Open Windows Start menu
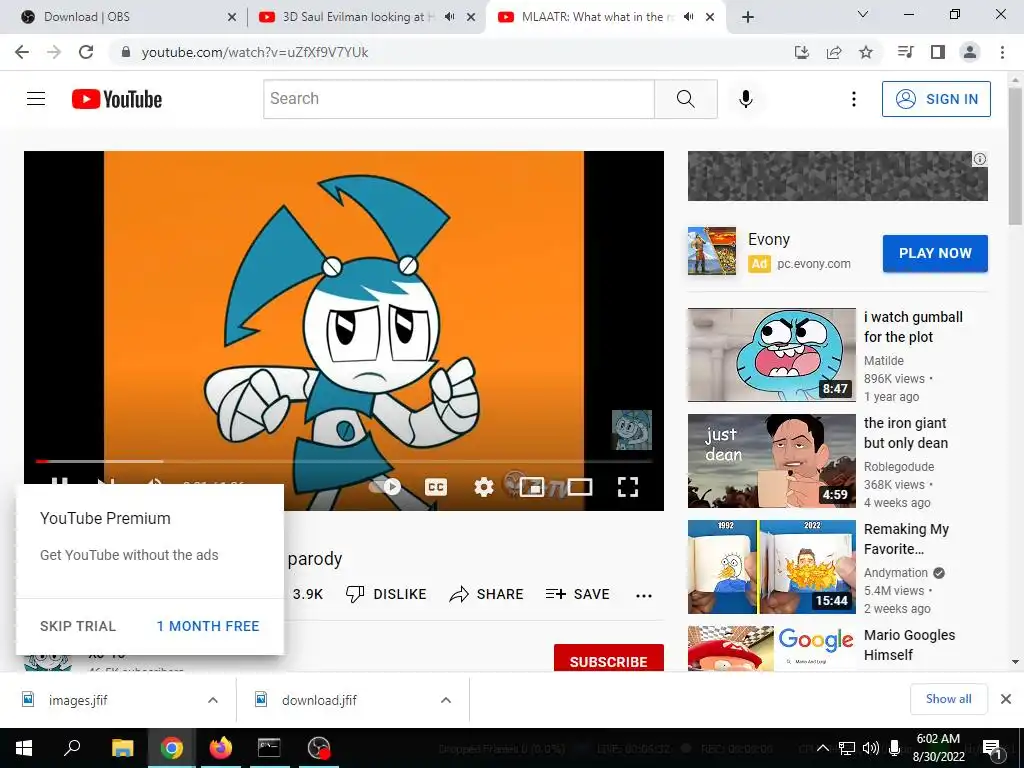Viewport: 1024px width, 768px height. [x=24, y=748]
